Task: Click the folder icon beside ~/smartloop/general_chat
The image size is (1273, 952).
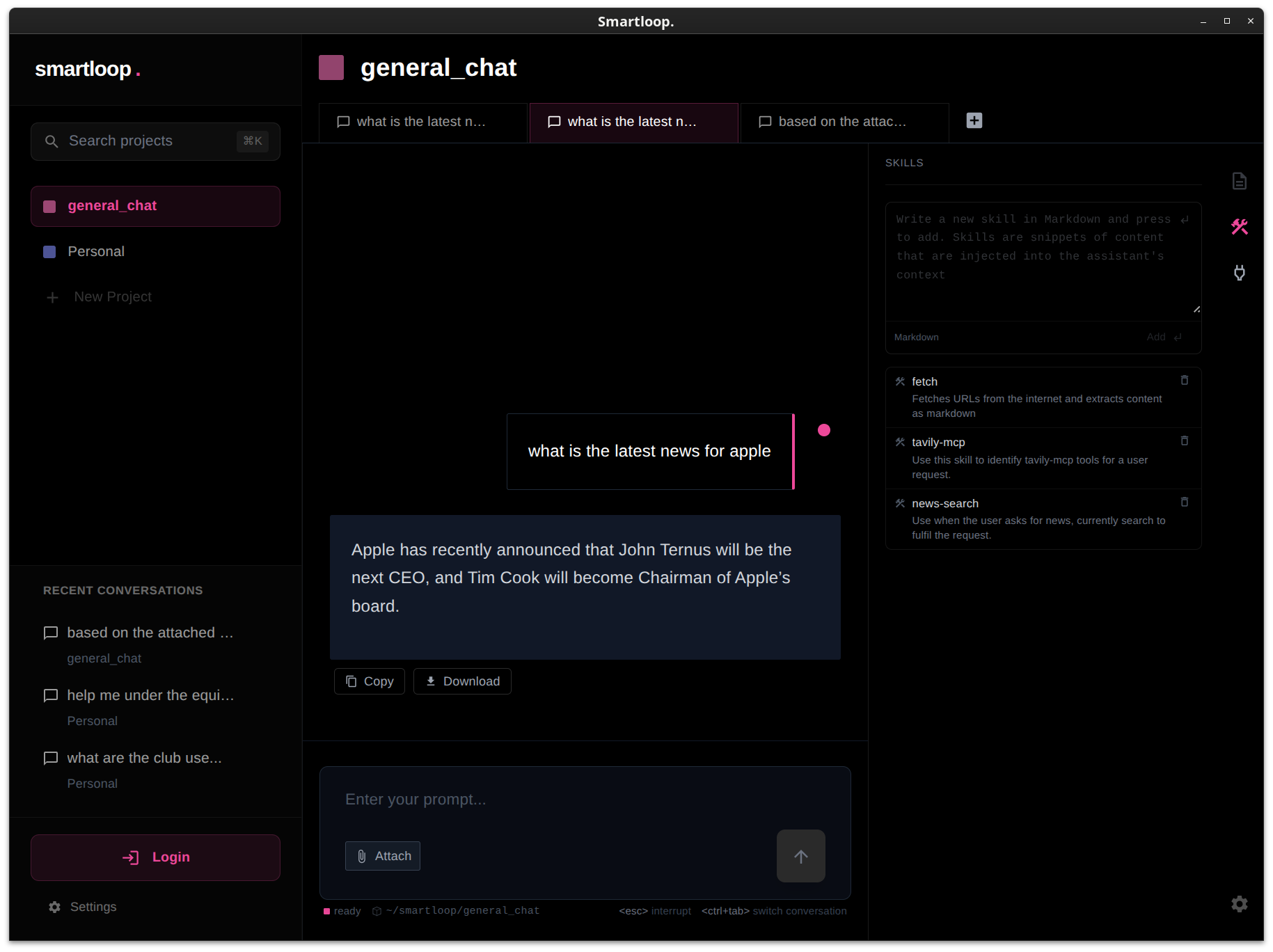Action: pos(377,911)
